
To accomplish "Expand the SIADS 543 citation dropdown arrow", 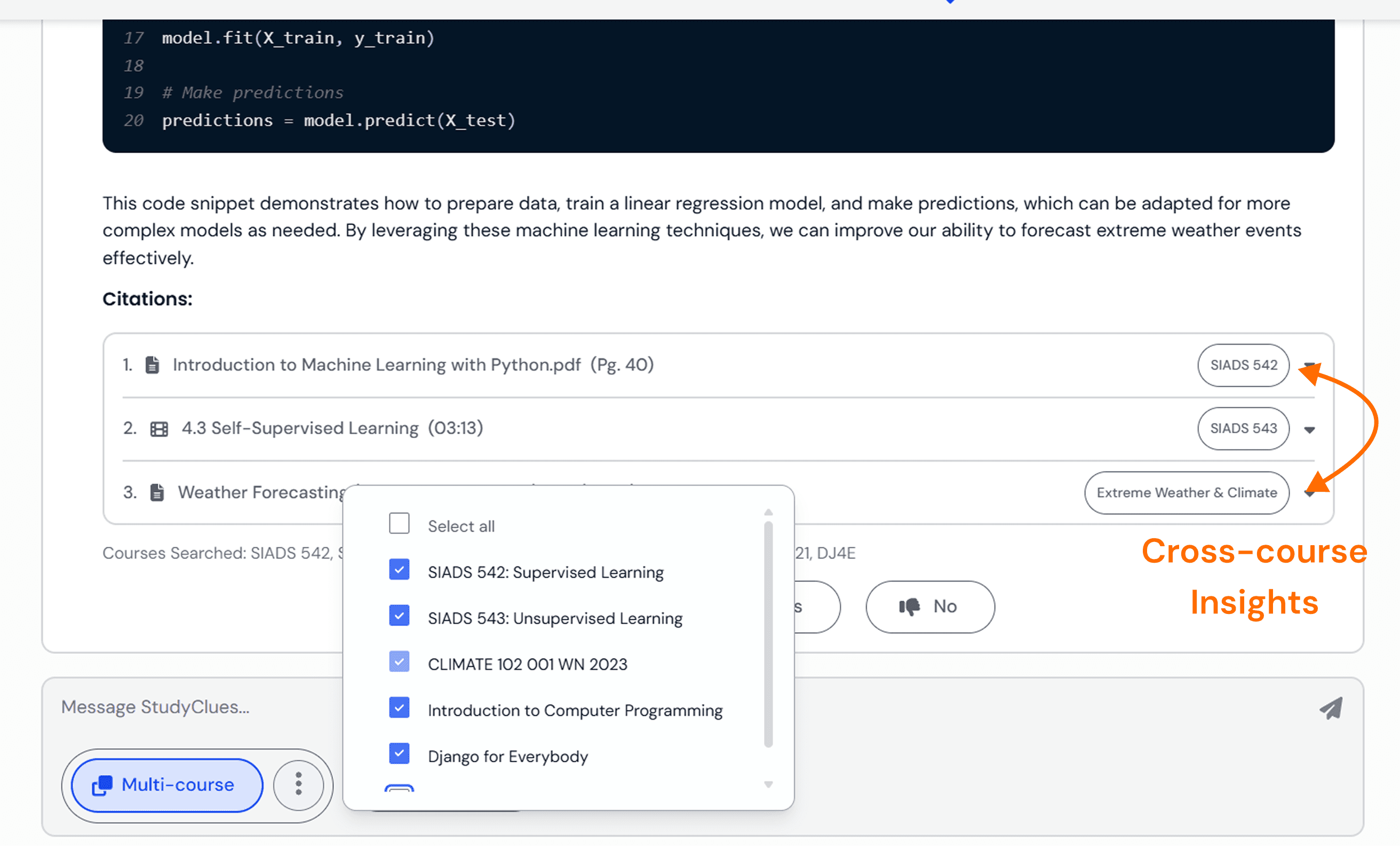I will point(1309,430).
